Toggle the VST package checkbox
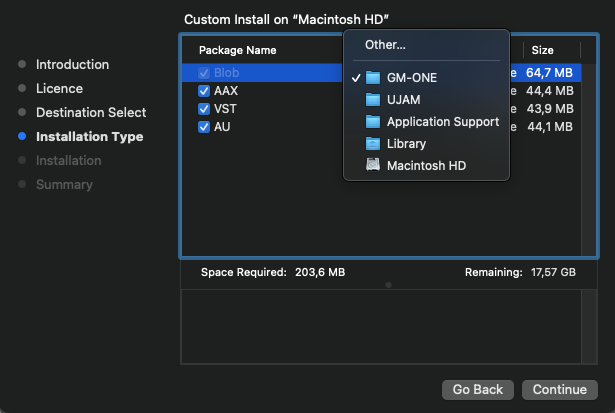This screenshot has width=615, height=413. pyautogui.click(x=204, y=109)
